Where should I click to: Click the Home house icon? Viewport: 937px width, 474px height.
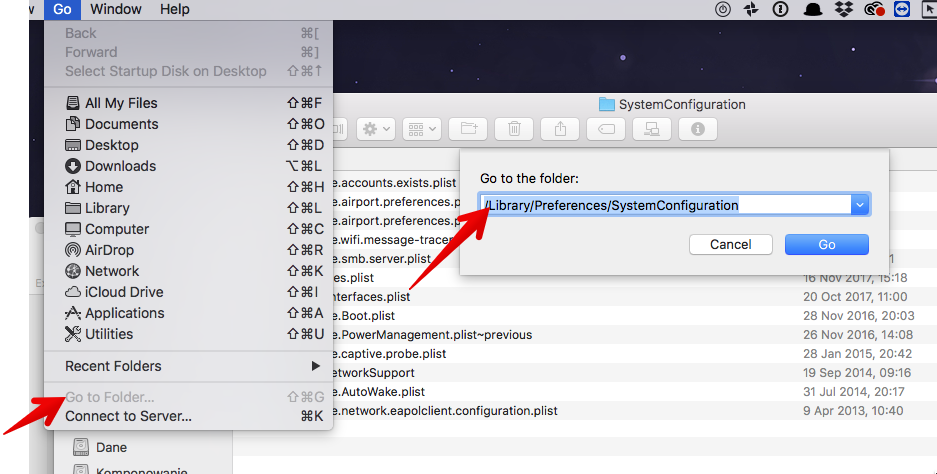click(72, 186)
